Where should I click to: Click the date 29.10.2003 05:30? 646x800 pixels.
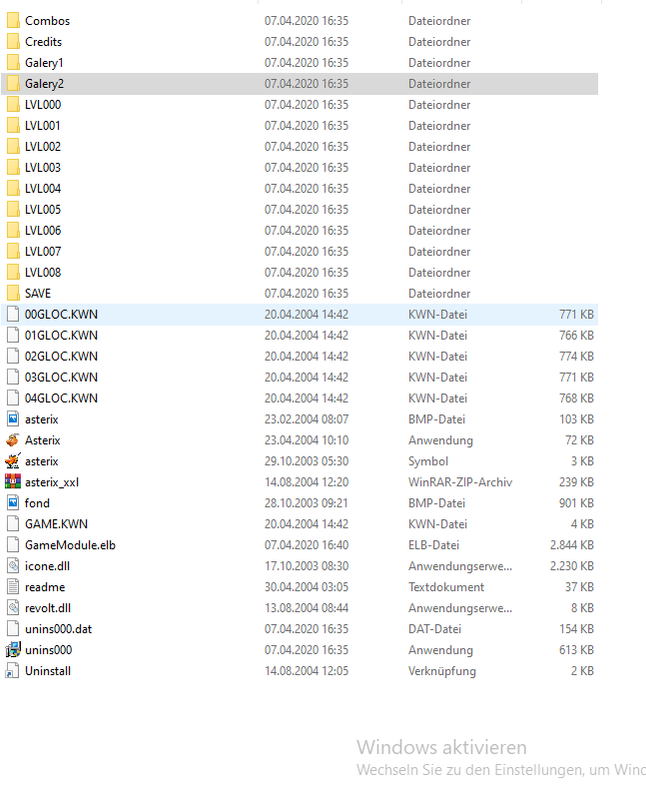pos(306,461)
